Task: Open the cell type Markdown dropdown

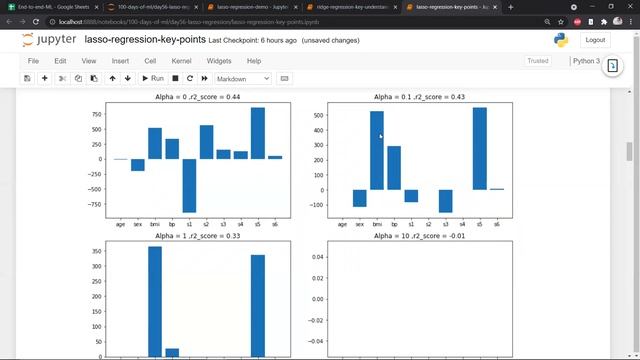Action: point(243,79)
